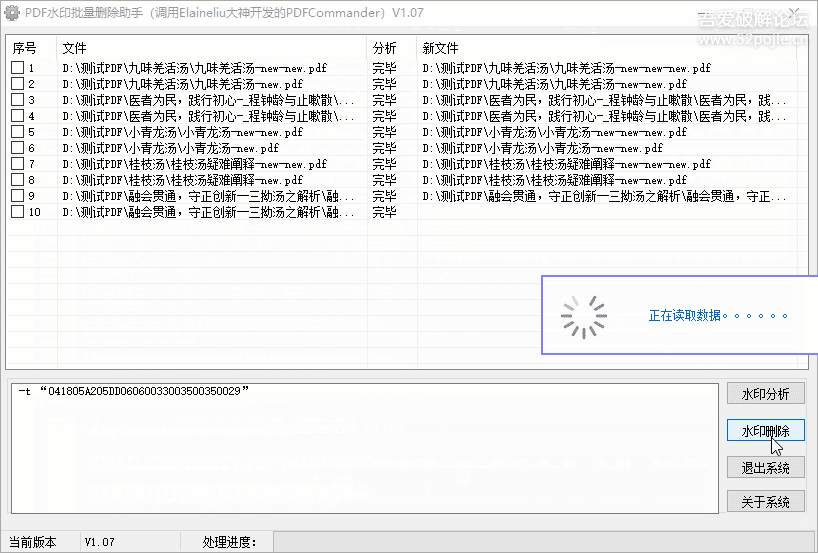Select 小青龙汤-new-new.pdf in 文件 column
Viewport: 818px width, 553px height.
point(183,132)
